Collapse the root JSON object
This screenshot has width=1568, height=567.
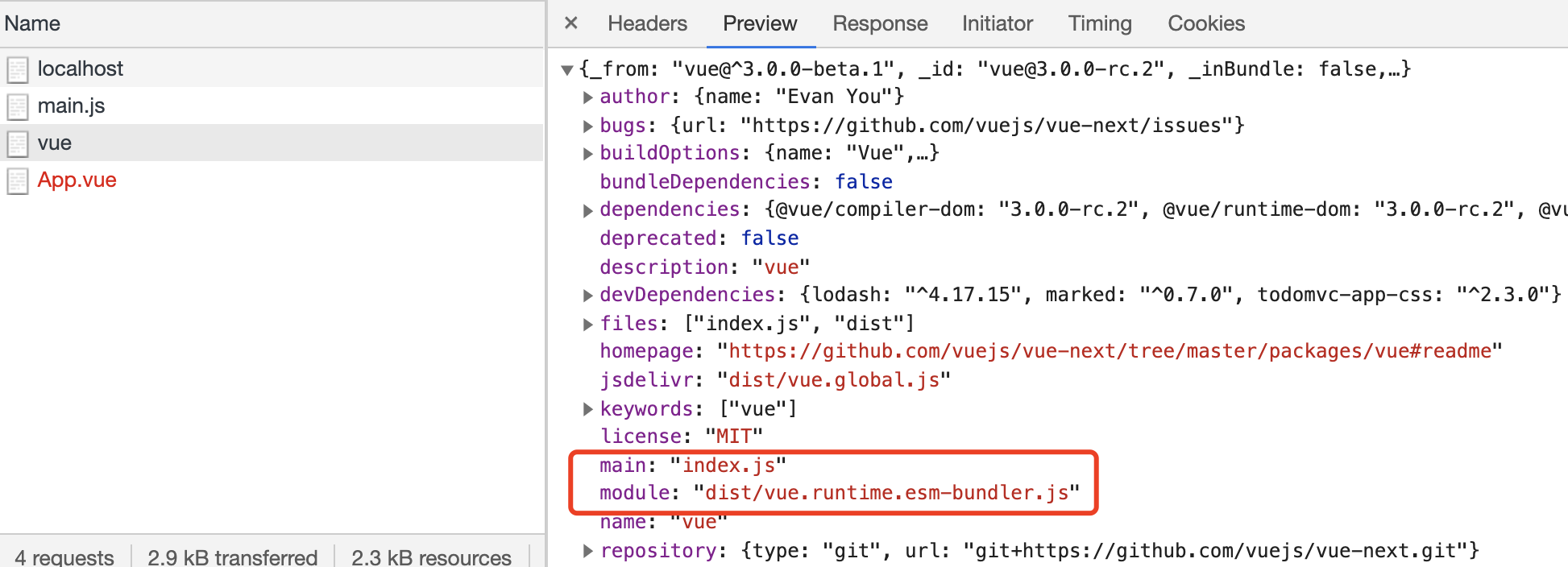(567, 70)
